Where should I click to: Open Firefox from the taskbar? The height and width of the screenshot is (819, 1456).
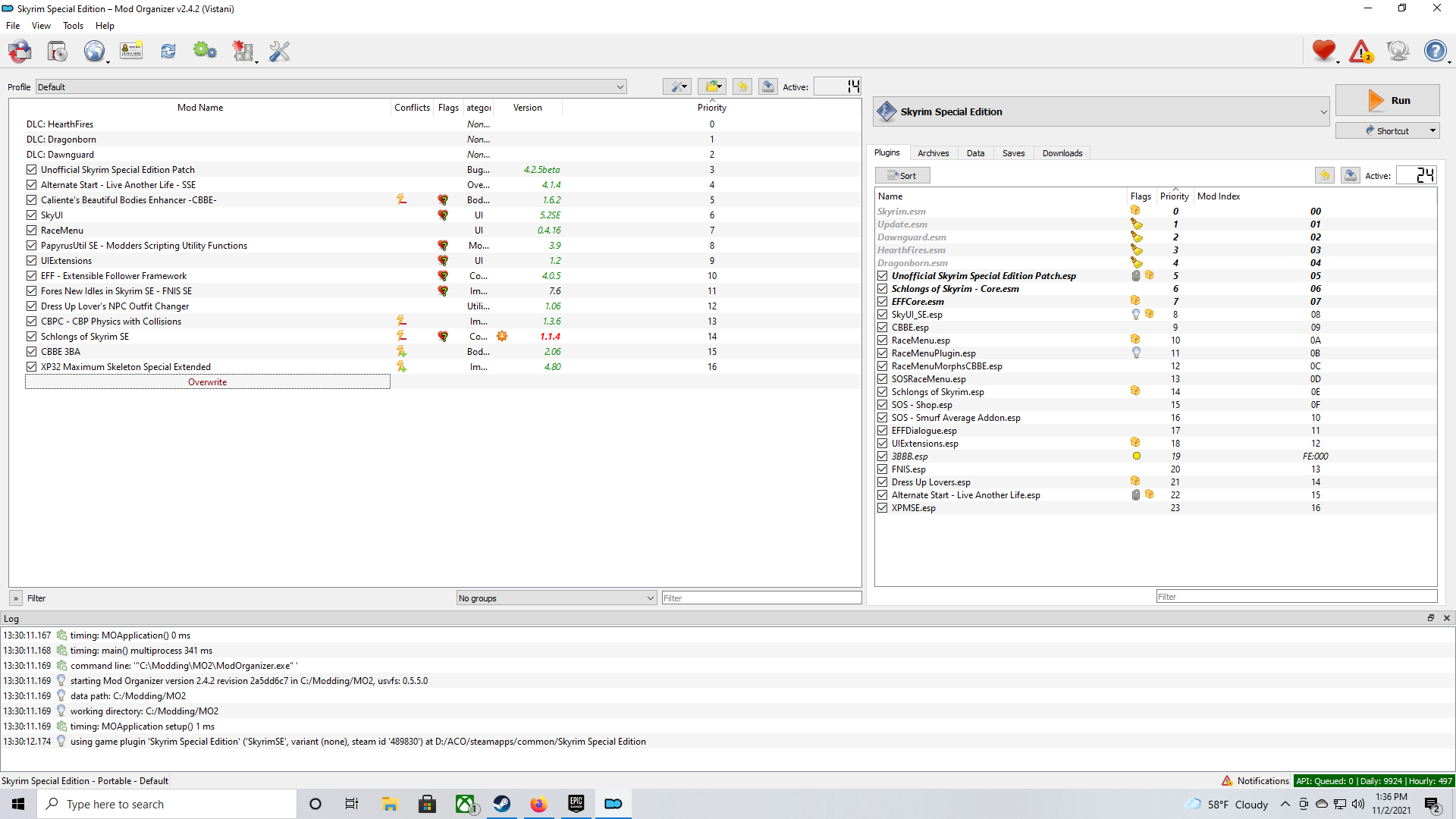[538, 804]
